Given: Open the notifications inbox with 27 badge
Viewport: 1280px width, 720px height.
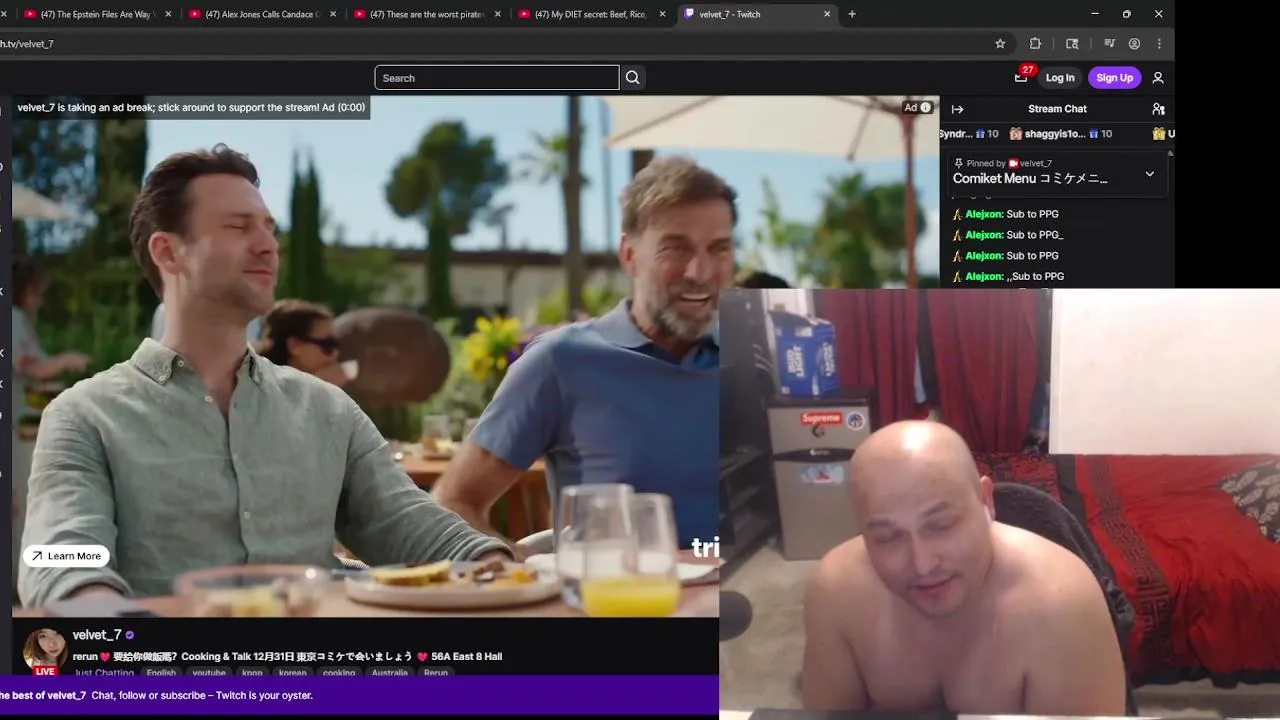Looking at the screenshot, I should 1021,77.
